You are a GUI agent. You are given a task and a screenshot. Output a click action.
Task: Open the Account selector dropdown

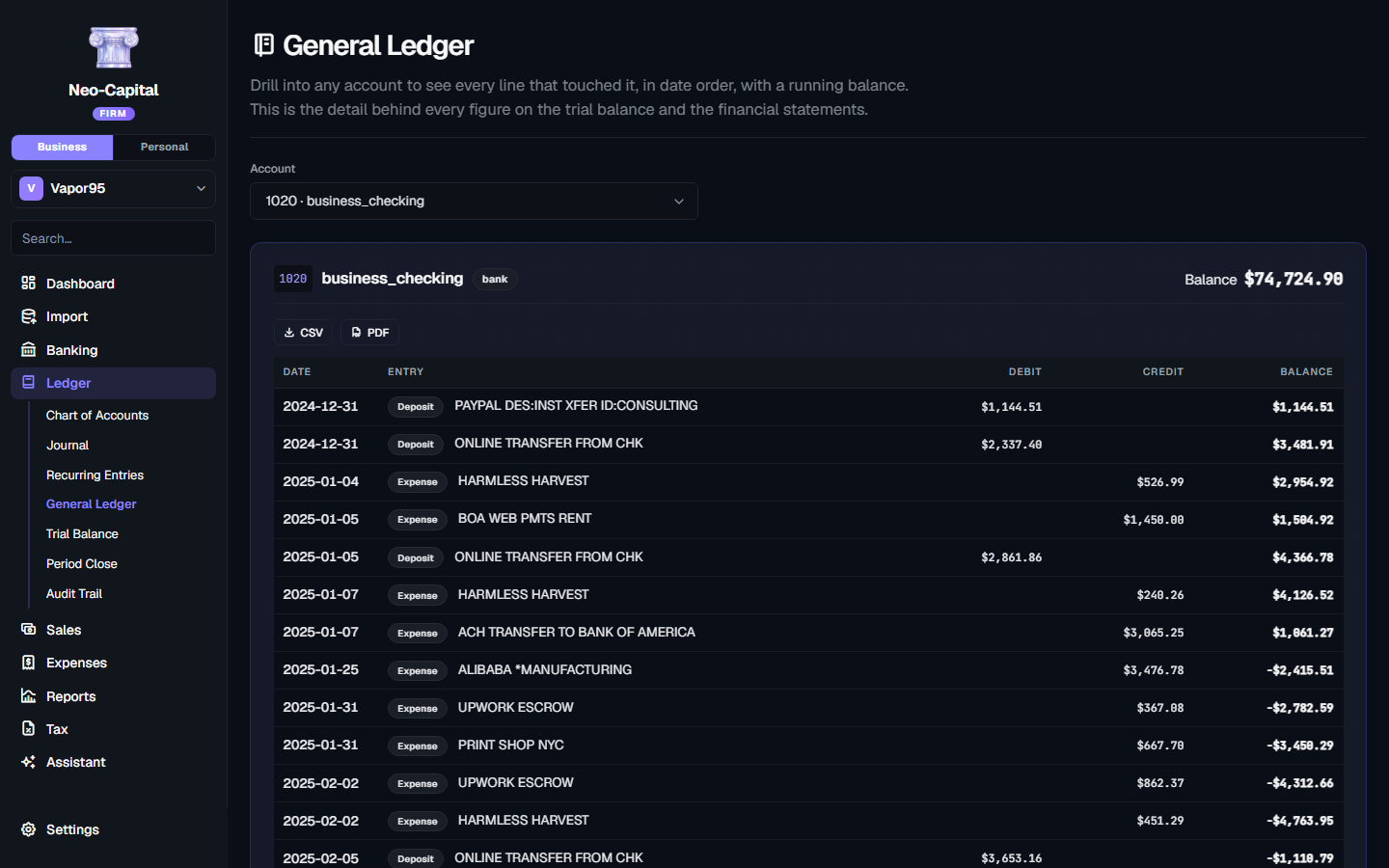pyautogui.click(x=474, y=201)
